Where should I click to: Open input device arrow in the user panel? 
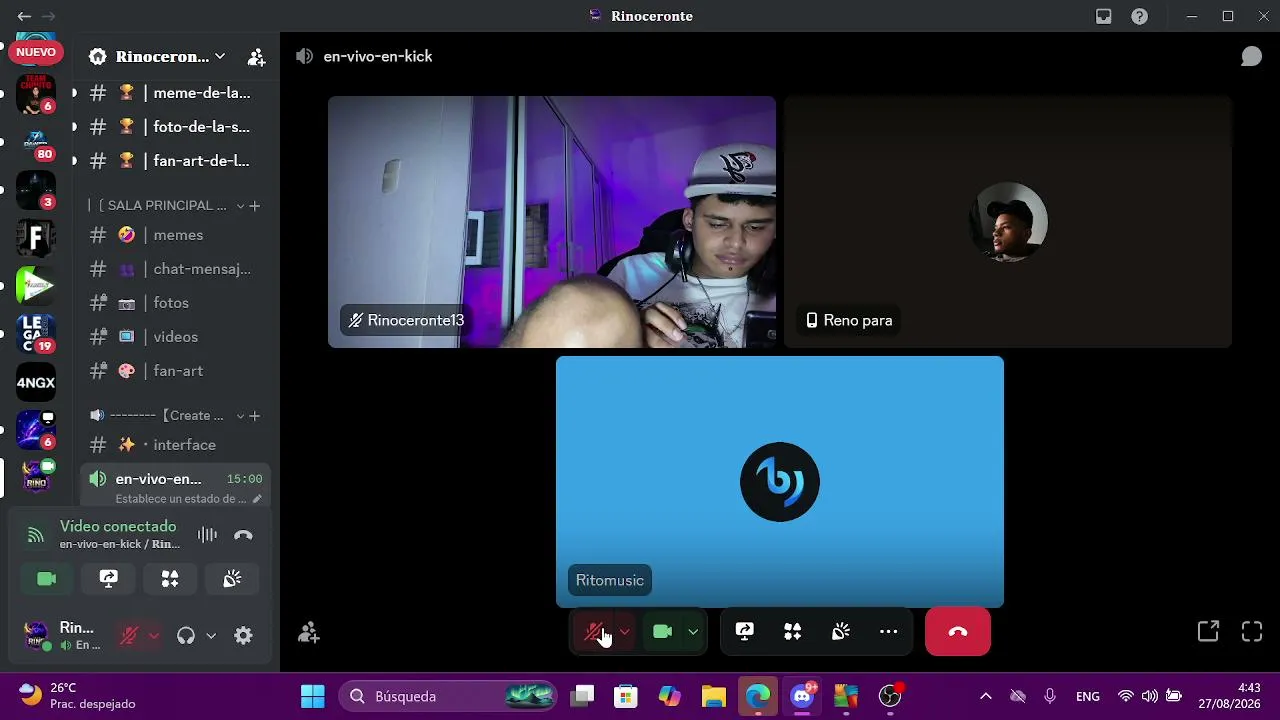(x=153, y=636)
